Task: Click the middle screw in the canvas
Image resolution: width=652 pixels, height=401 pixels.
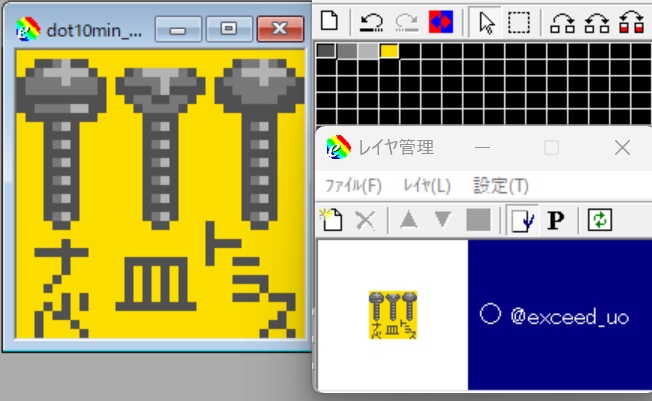Action: (x=161, y=148)
